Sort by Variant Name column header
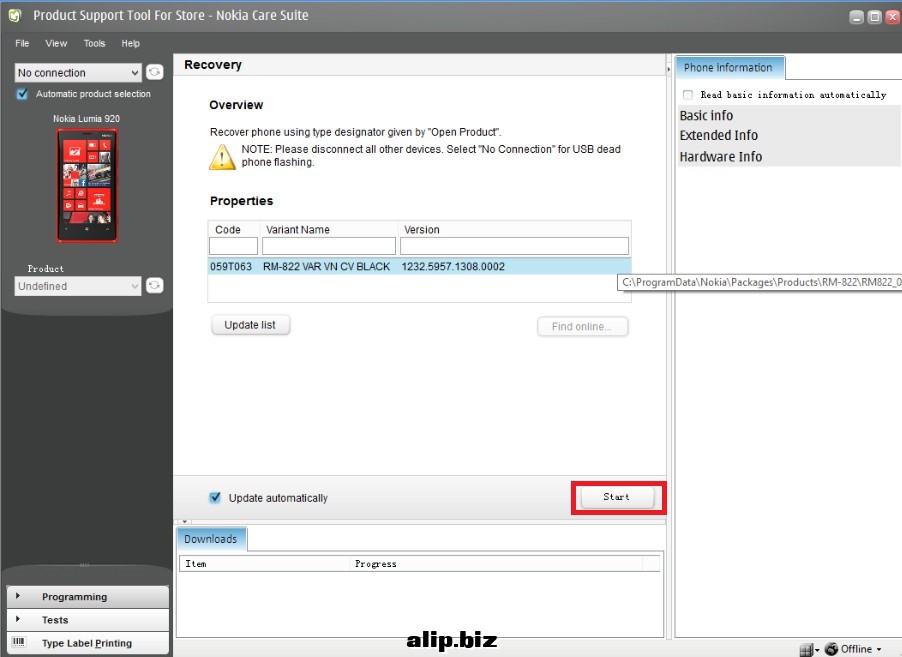This screenshot has height=657, width=902. (x=298, y=230)
